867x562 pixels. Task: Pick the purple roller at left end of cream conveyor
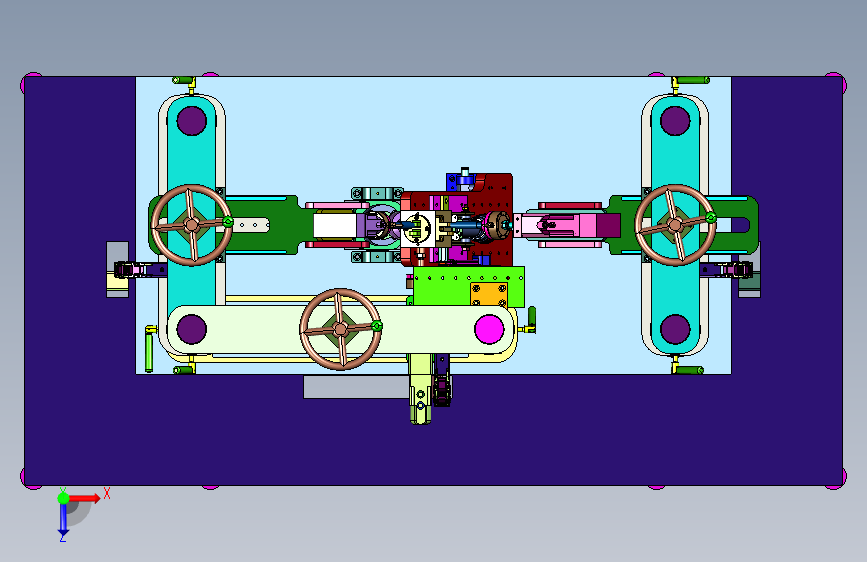pos(191,329)
